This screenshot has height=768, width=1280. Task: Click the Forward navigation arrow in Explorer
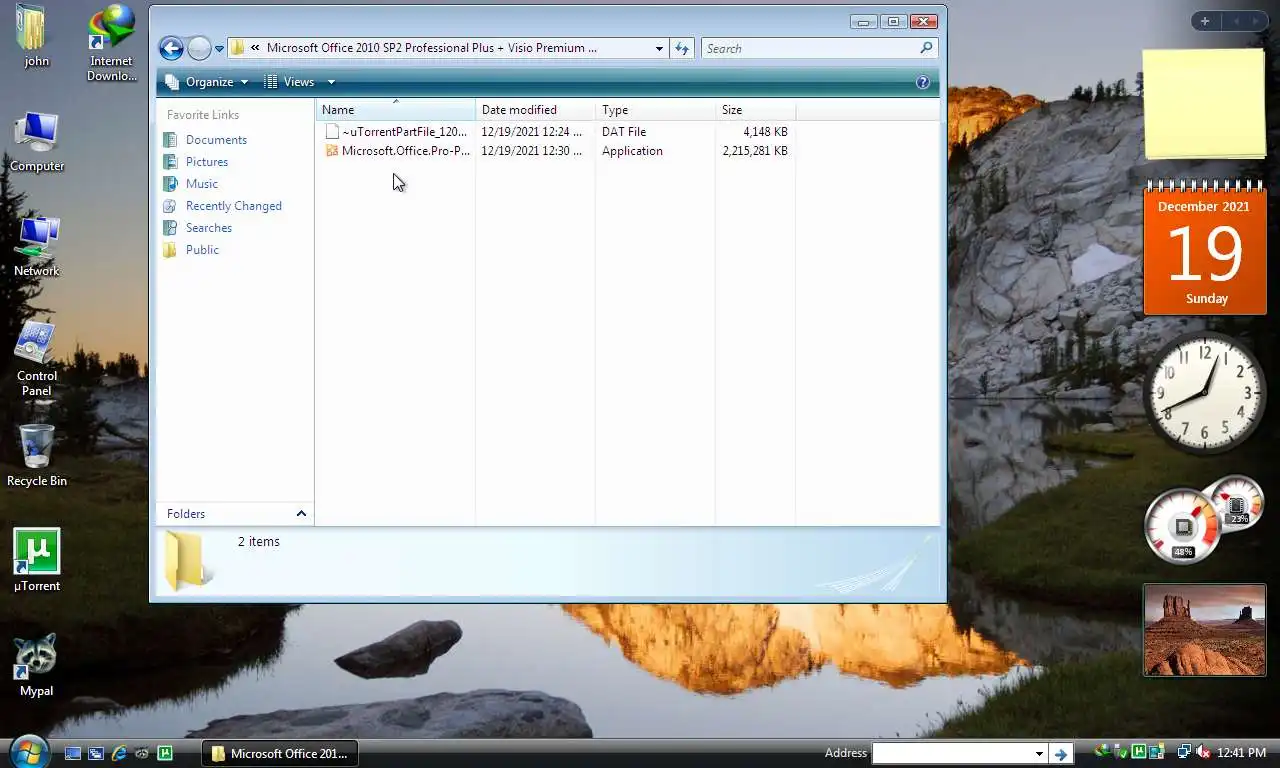[x=199, y=48]
